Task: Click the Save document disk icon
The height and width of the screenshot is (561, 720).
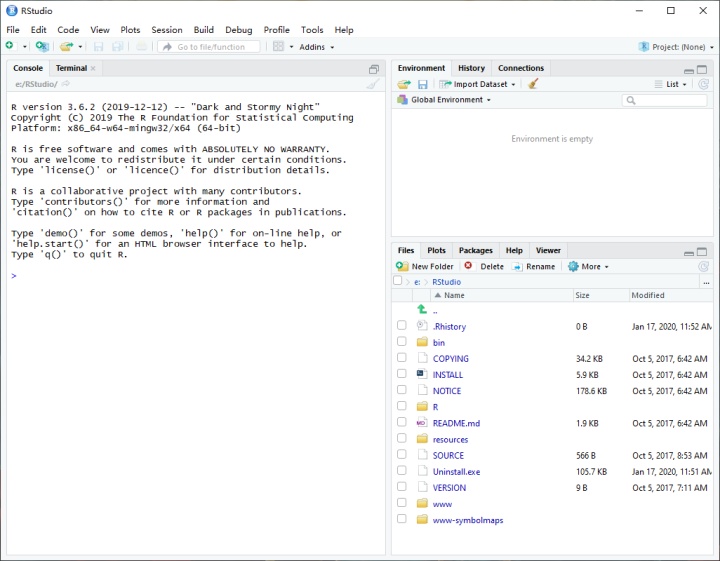Action: (98, 46)
